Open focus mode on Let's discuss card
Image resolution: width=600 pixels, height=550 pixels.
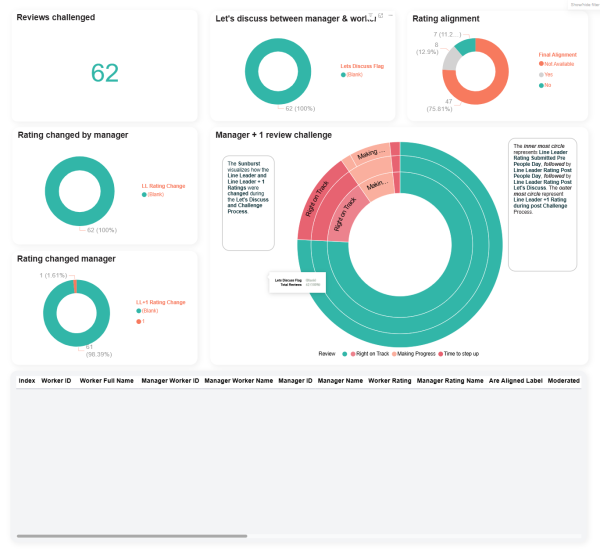(x=380, y=16)
